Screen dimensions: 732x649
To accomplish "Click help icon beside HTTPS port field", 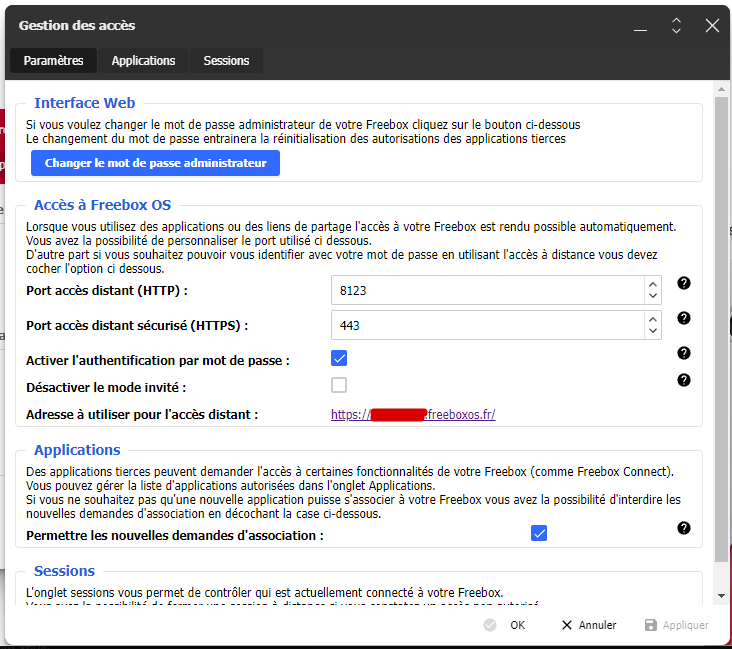I will pyautogui.click(x=684, y=318).
